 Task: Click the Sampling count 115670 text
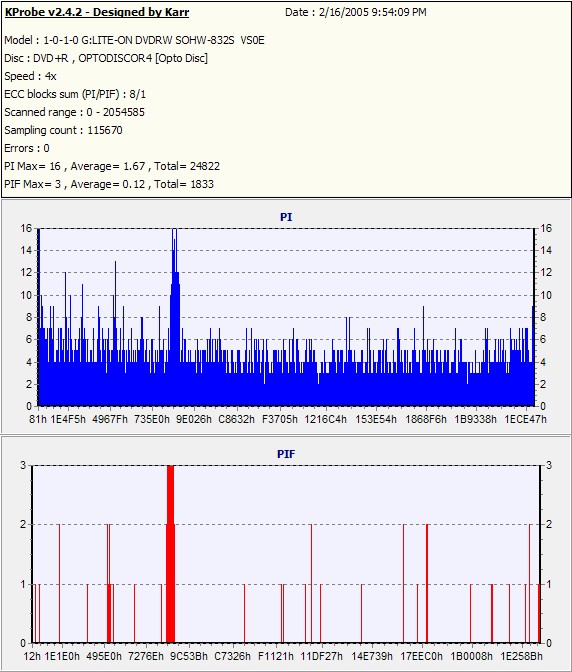pyautogui.click(x=63, y=130)
